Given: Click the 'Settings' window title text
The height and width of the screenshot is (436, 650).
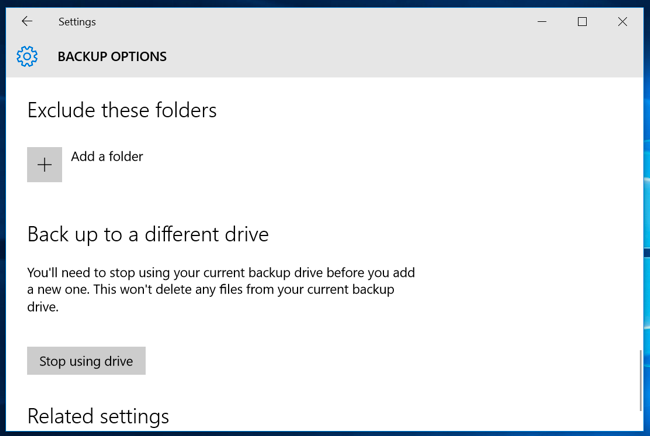Looking at the screenshot, I should [77, 21].
